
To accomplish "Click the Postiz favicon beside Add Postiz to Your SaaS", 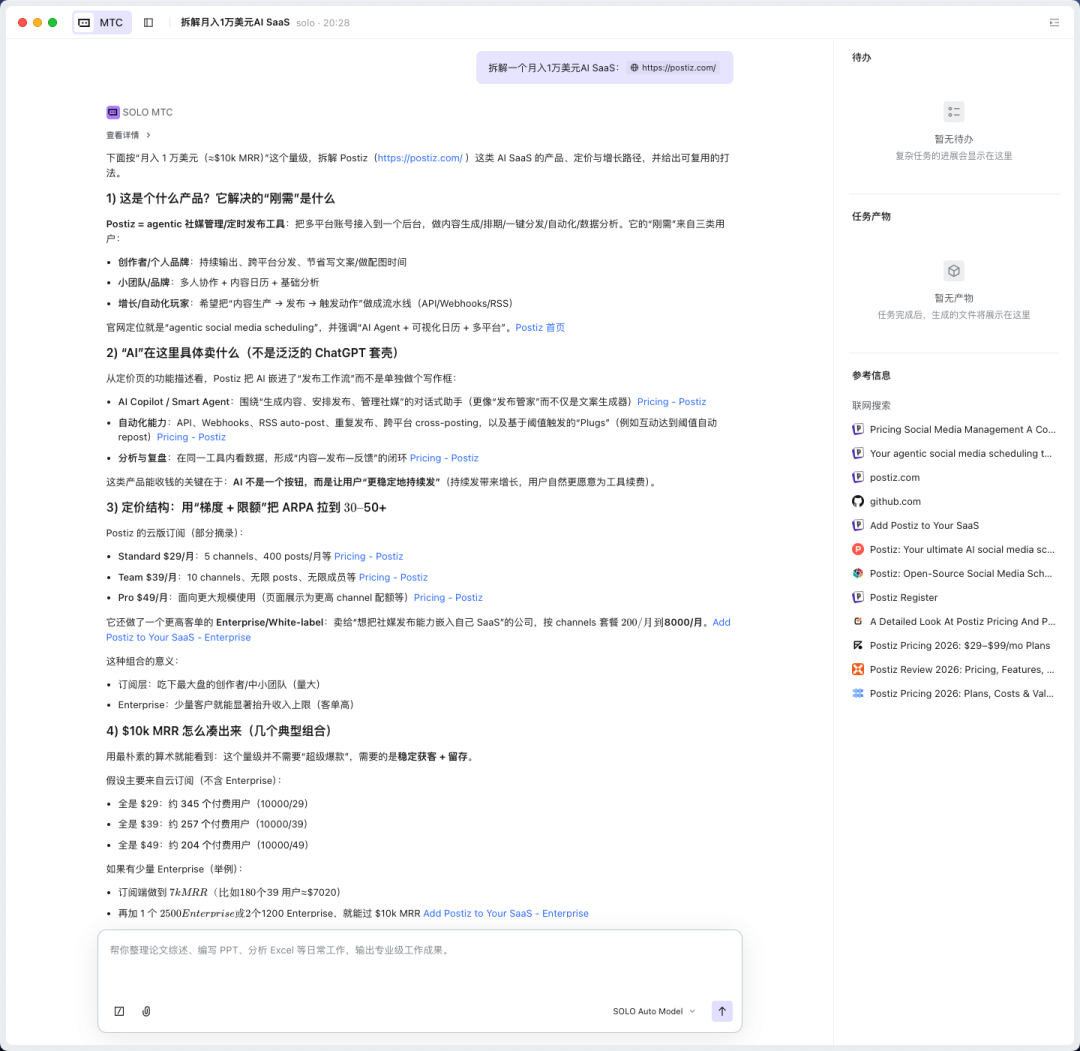I will tap(858, 526).
